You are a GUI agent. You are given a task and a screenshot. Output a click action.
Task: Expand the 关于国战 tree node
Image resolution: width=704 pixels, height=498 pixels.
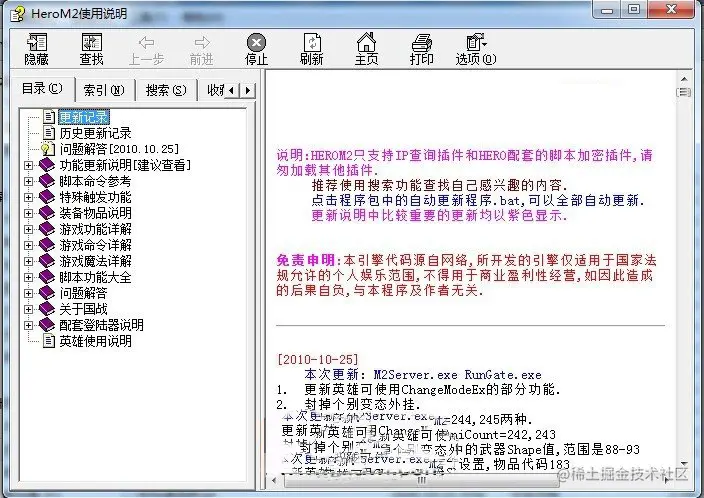pos(28,309)
